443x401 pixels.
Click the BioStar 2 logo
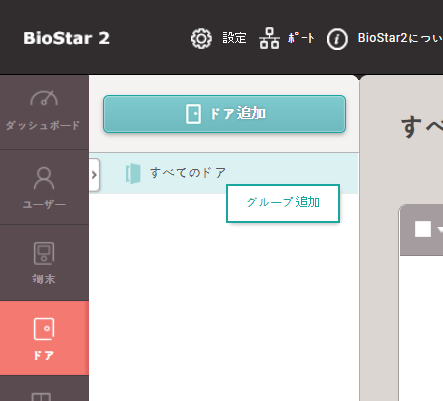66,38
